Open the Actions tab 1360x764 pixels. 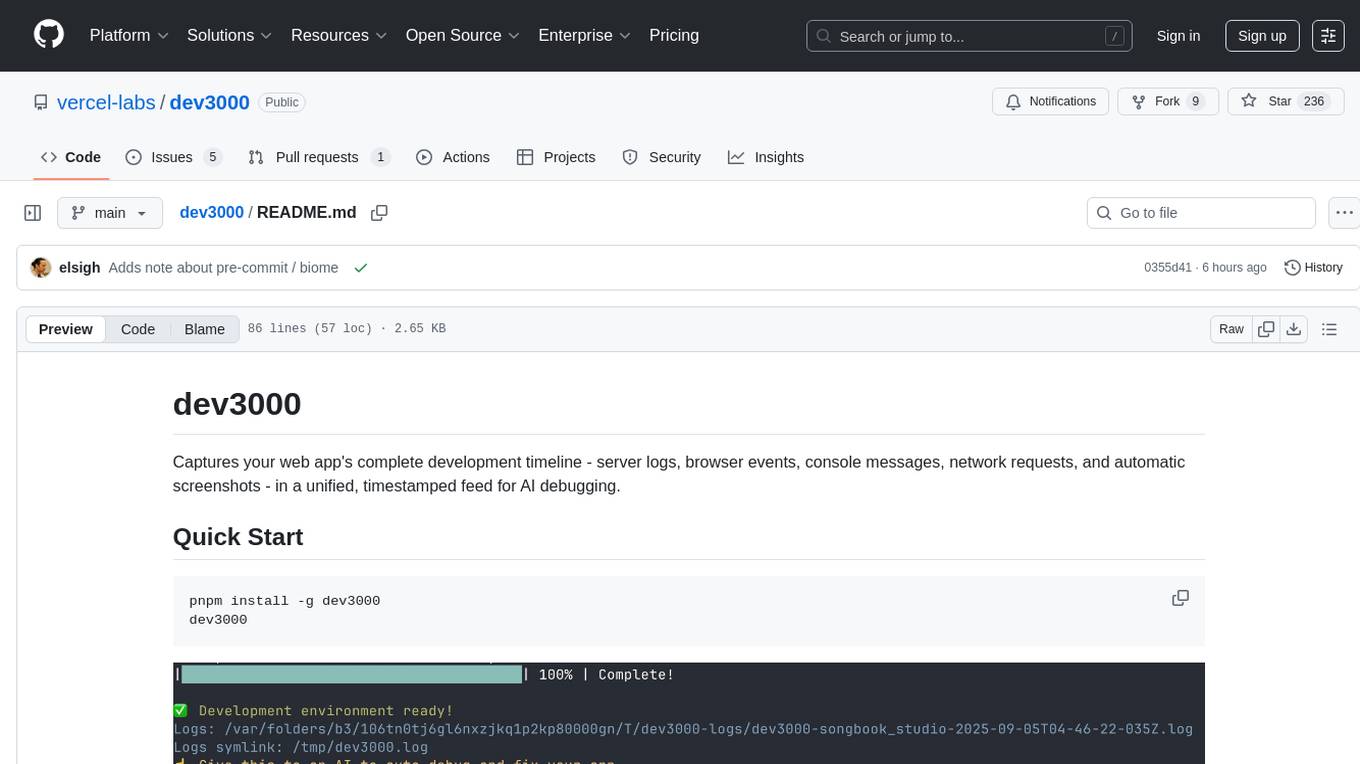(453, 157)
